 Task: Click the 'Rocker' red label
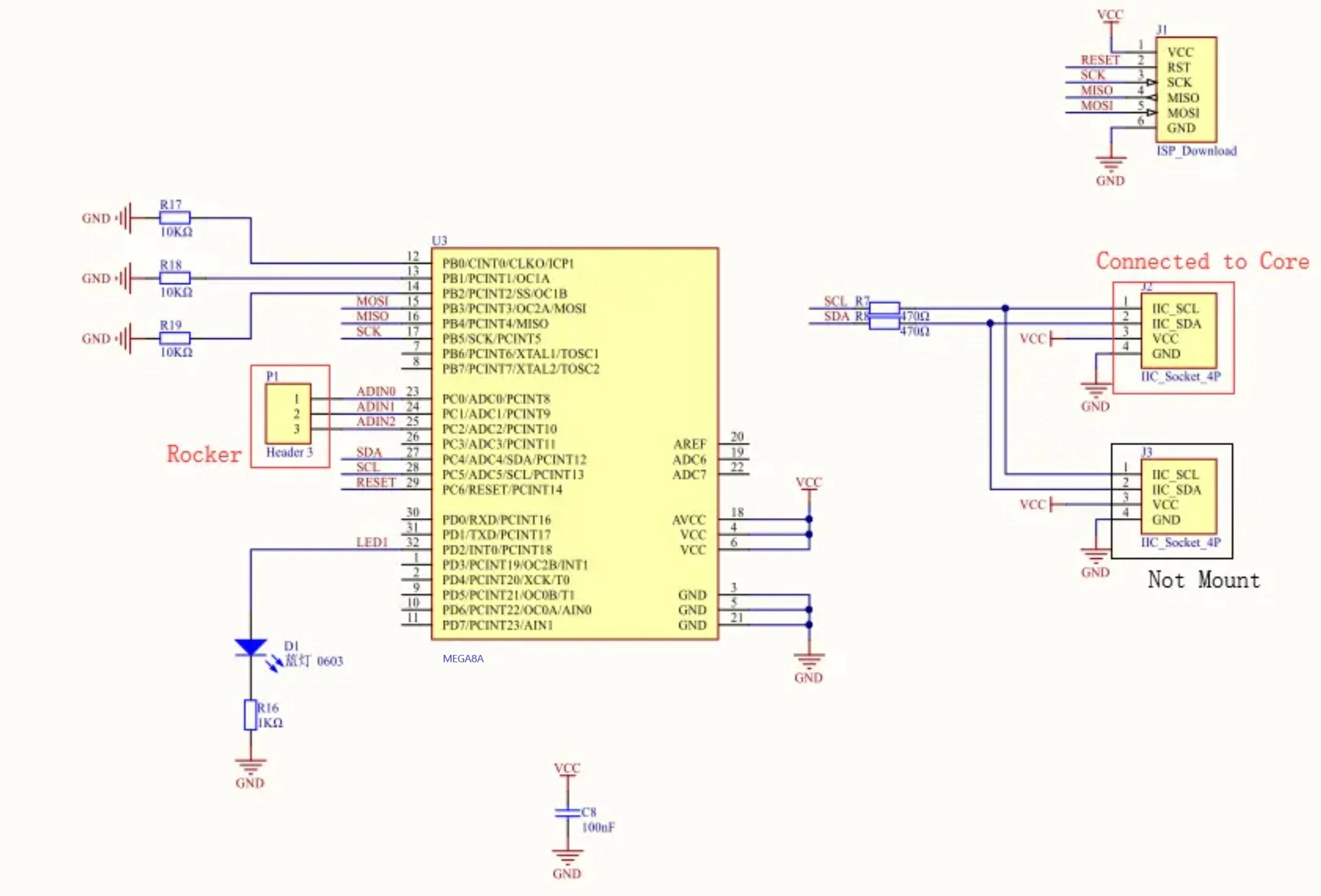(x=204, y=454)
